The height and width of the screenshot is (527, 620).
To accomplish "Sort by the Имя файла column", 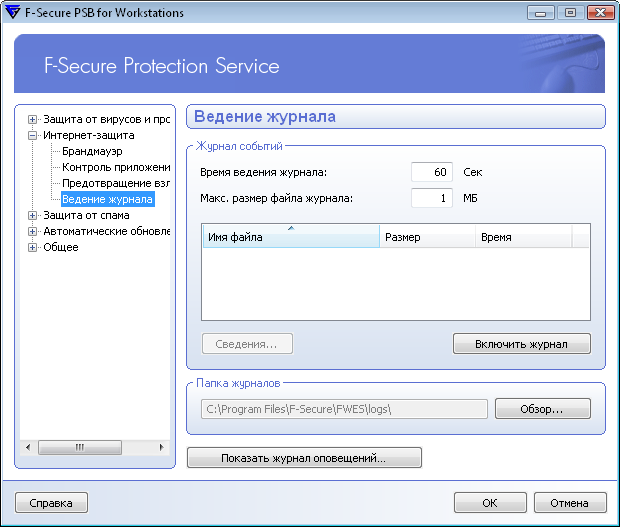I will (291, 236).
